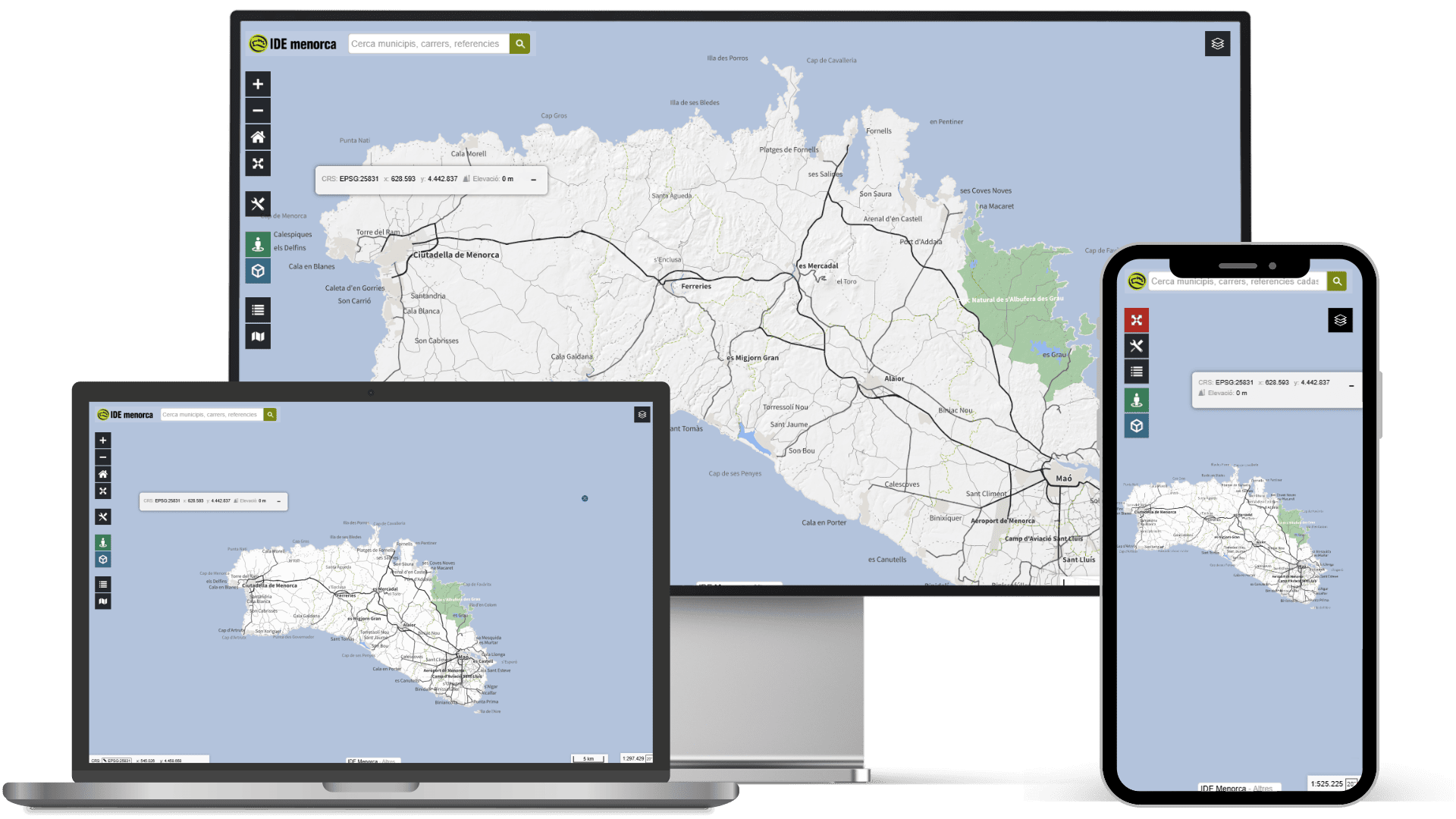This screenshot has width=1456, height=819.
Task: Click the home extent icon
Action: pyautogui.click(x=258, y=137)
